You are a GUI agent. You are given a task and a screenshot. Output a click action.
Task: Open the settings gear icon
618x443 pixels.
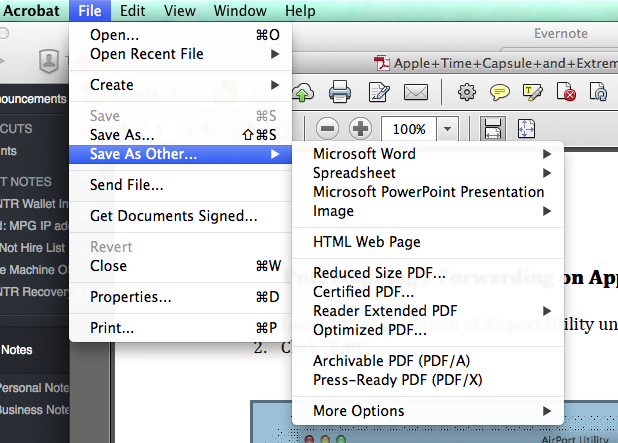click(467, 92)
